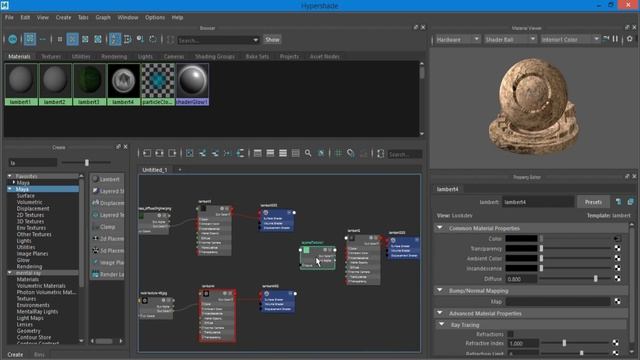Screen dimensions: 640x360
Task: Open the Untitled_1 graph tab
Action: tap(155, 169)
